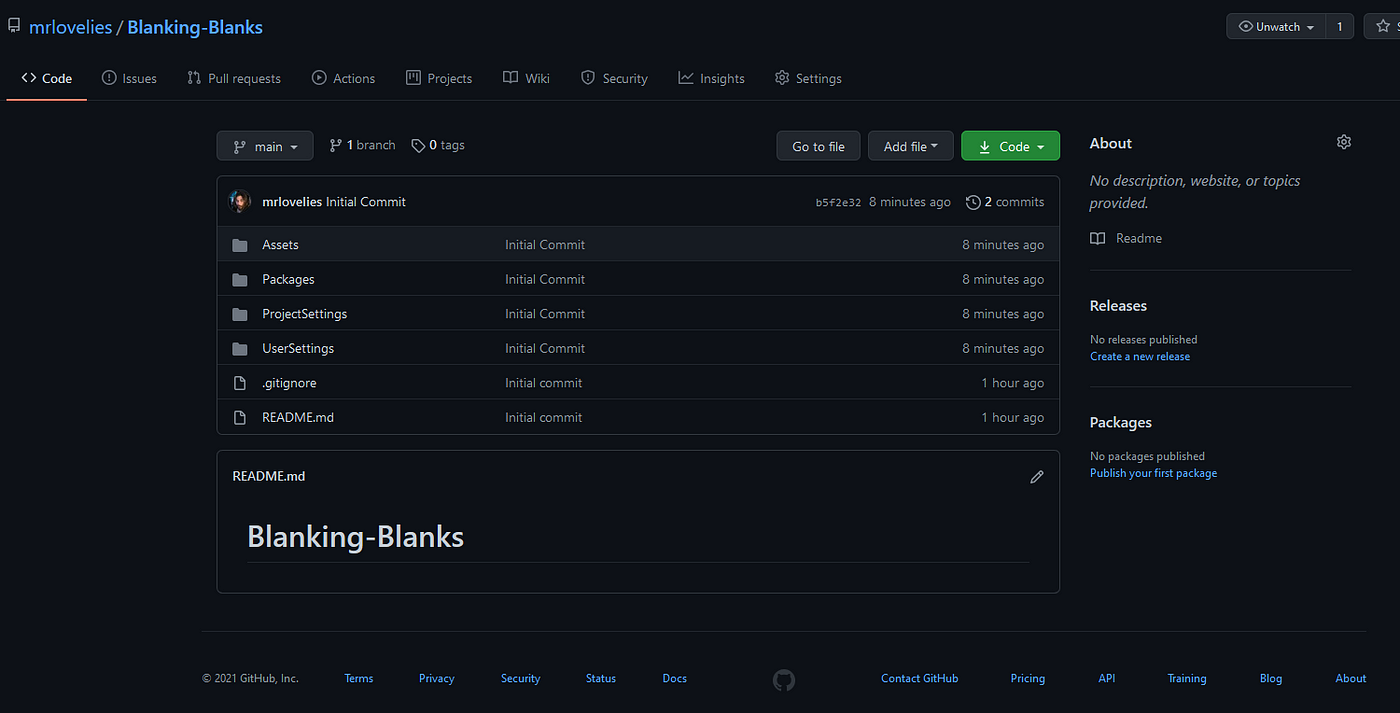The image size is (1400, 713).
Task: Switch to the Code tab
Action: coord(47,78)
